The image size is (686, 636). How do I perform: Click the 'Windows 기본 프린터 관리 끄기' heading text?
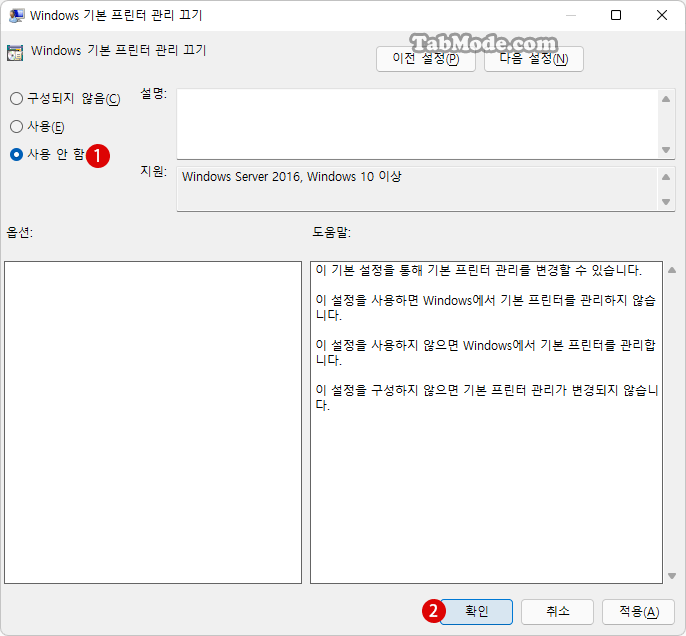tap(119, 50)
